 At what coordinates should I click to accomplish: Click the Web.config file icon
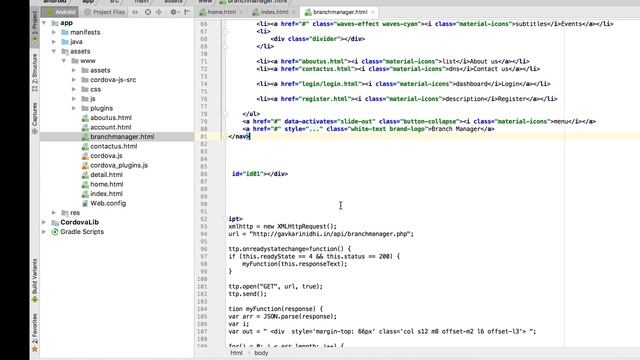click(x=85, y=203)
